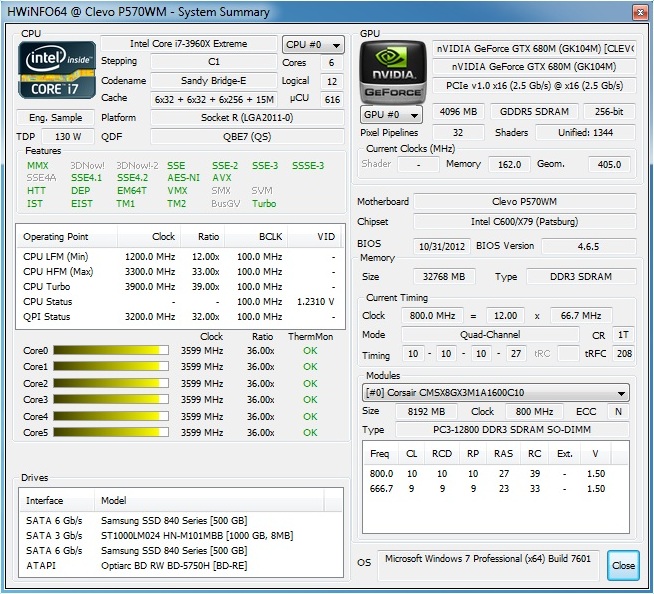This screenshot has height=594, width=654.
Task: Click the Core3 usage bar
Action: coord(111,400)
